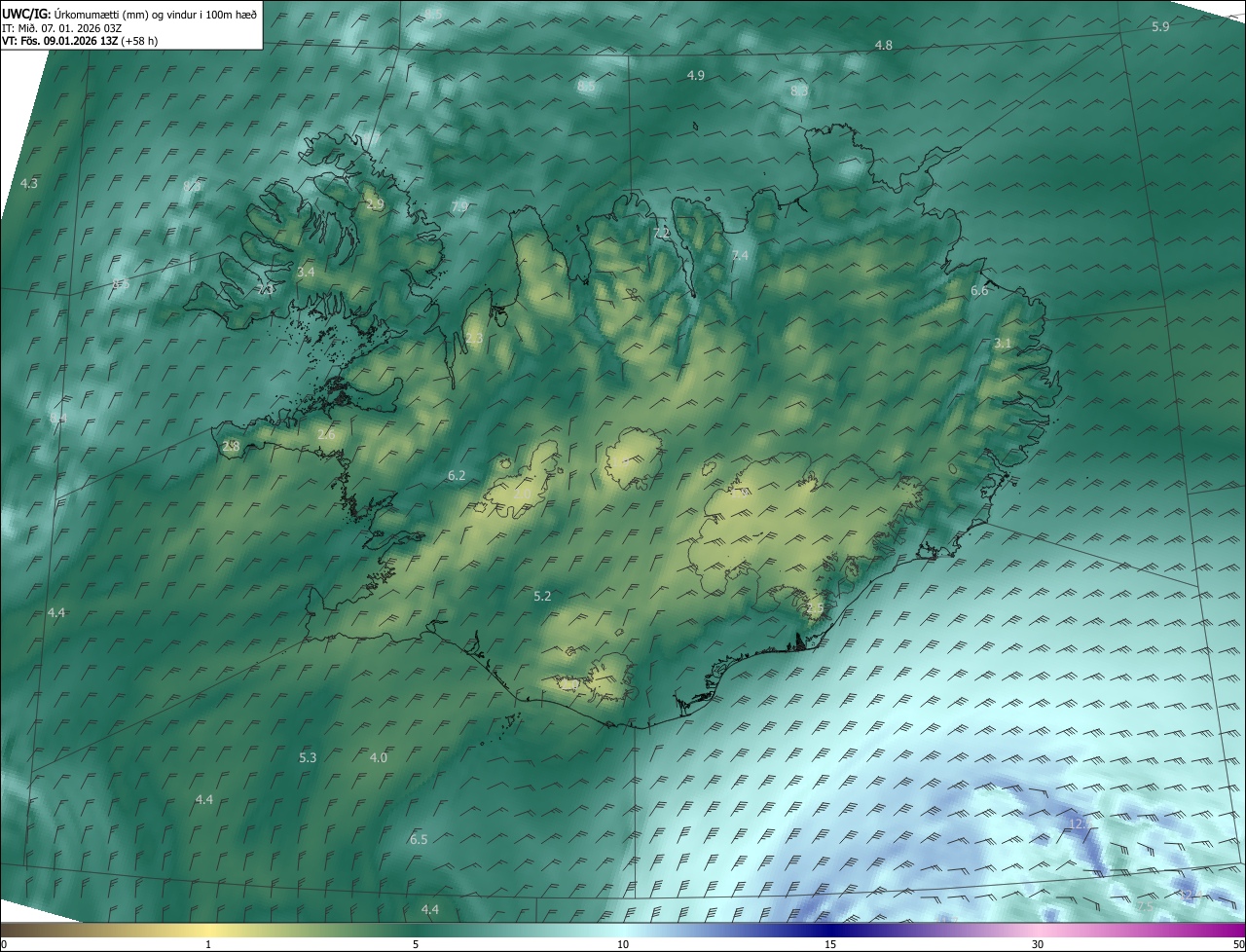The image size is (1246, 952).
Task: Click the 2.0 value label on the glacier
Action: pos(522,494)
